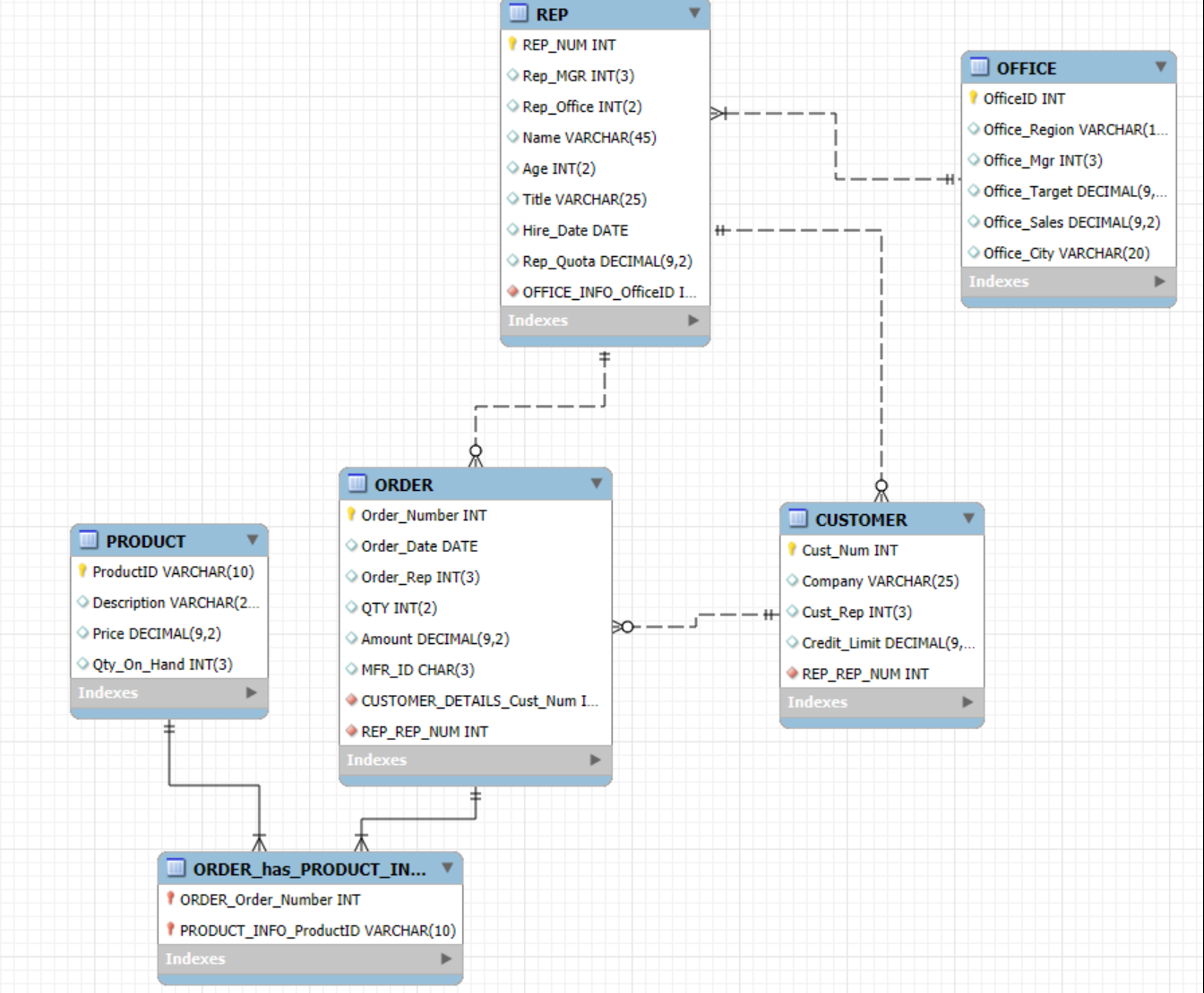The image size is (1204, 993).
Task: Click the ORDER table icon
Action: coord(357,483)
